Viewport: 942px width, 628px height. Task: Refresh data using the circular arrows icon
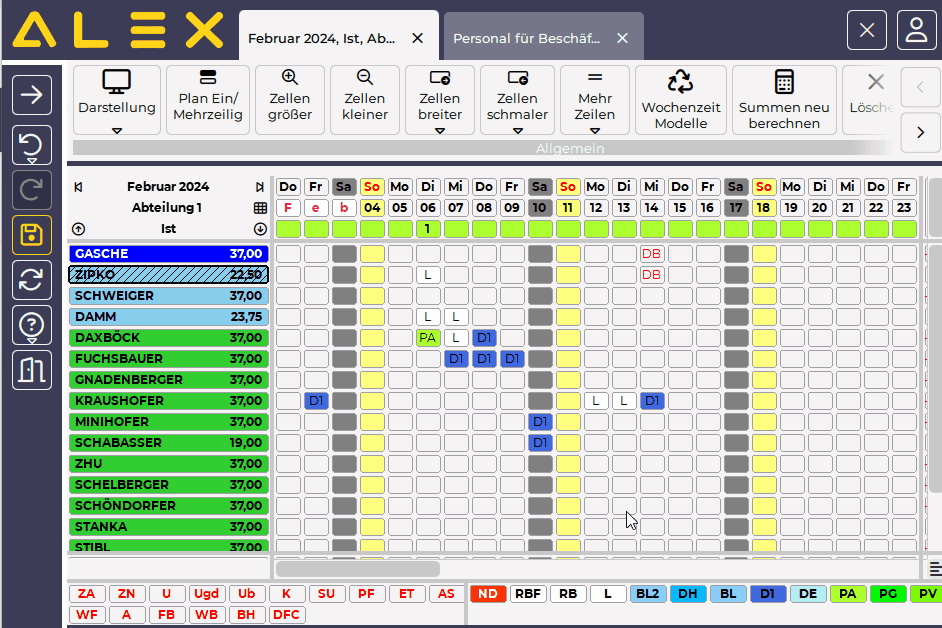32,281
